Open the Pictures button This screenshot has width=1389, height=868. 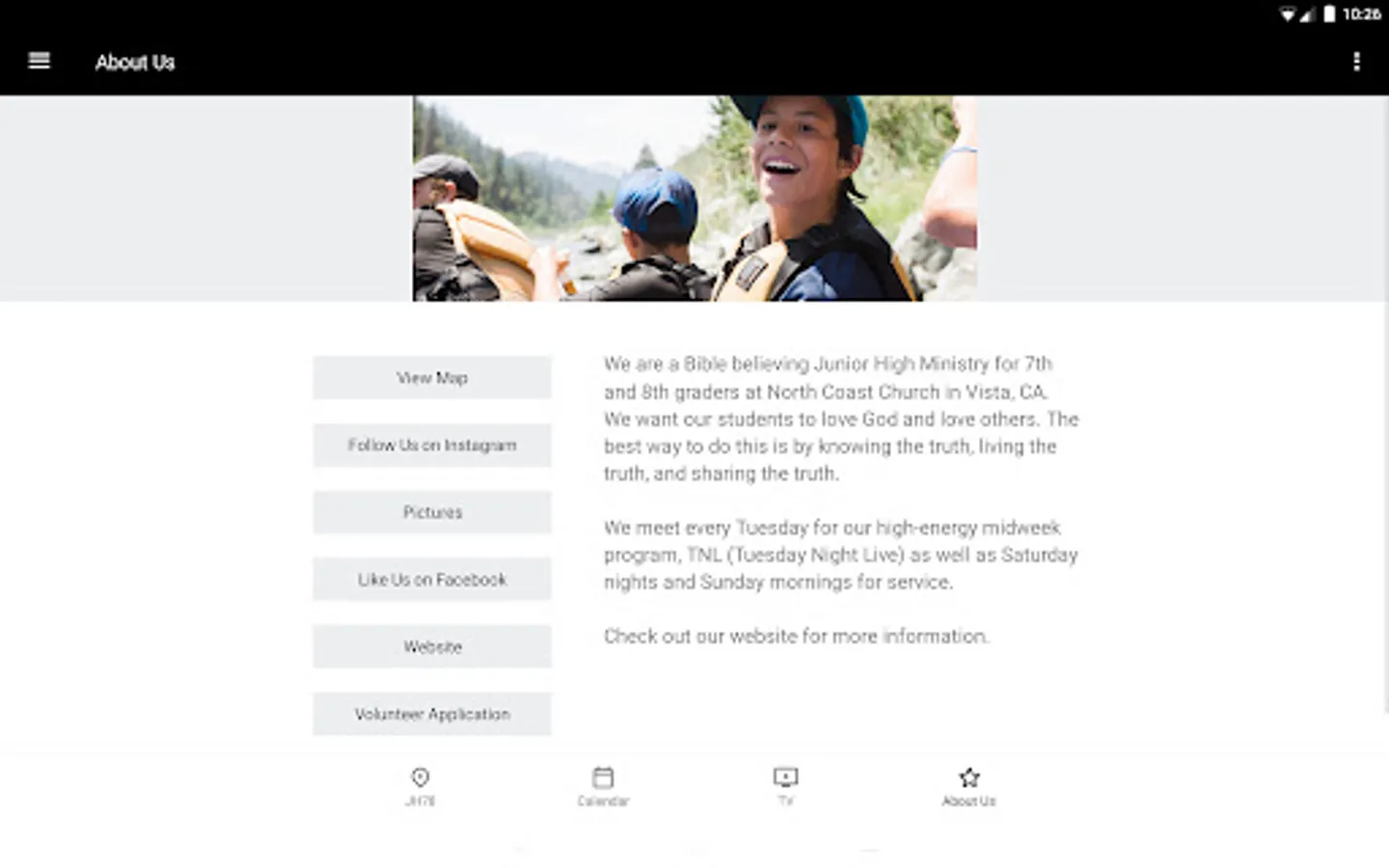[432, 512]
